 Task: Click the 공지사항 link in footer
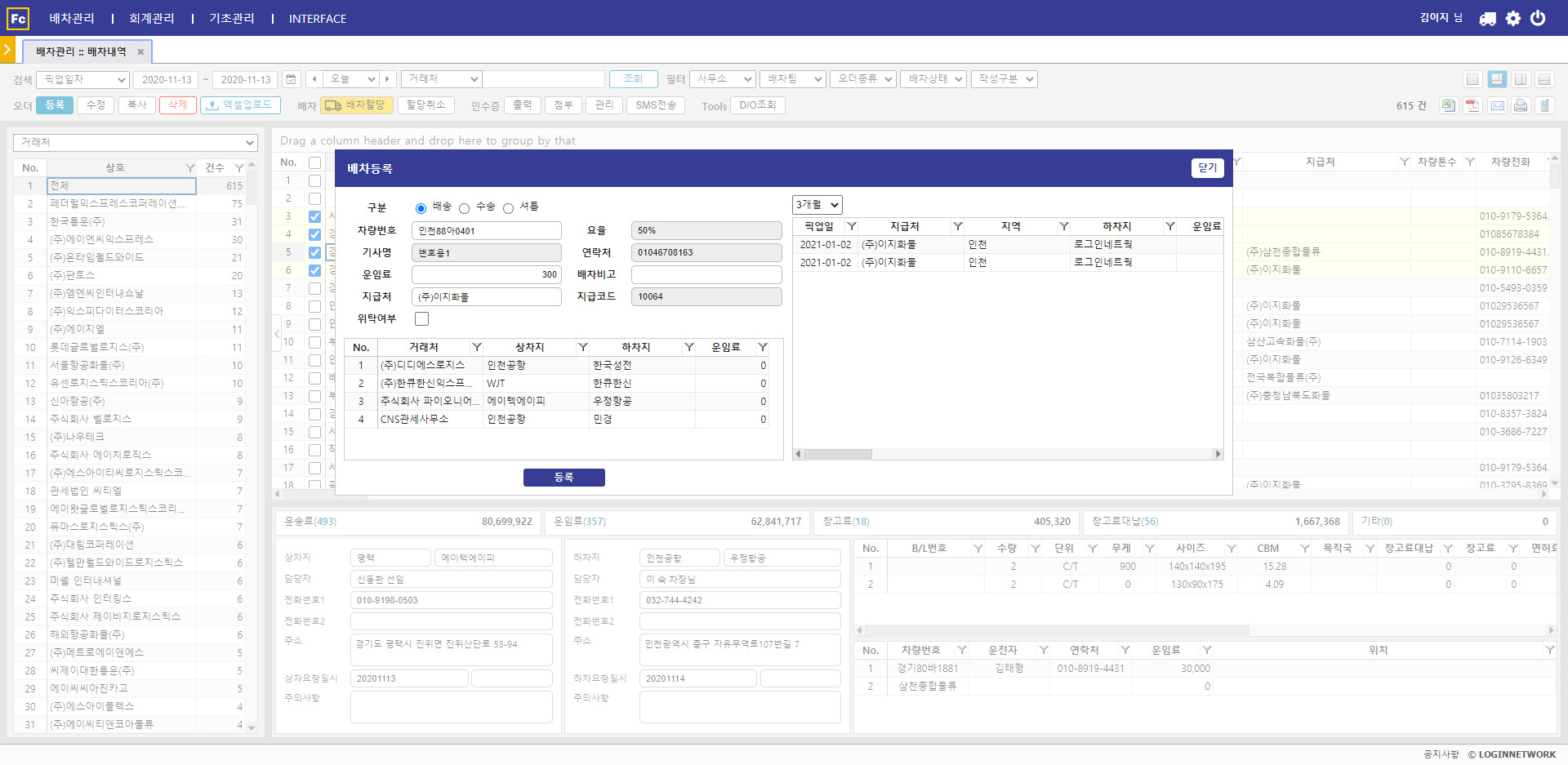(1441, 754)
